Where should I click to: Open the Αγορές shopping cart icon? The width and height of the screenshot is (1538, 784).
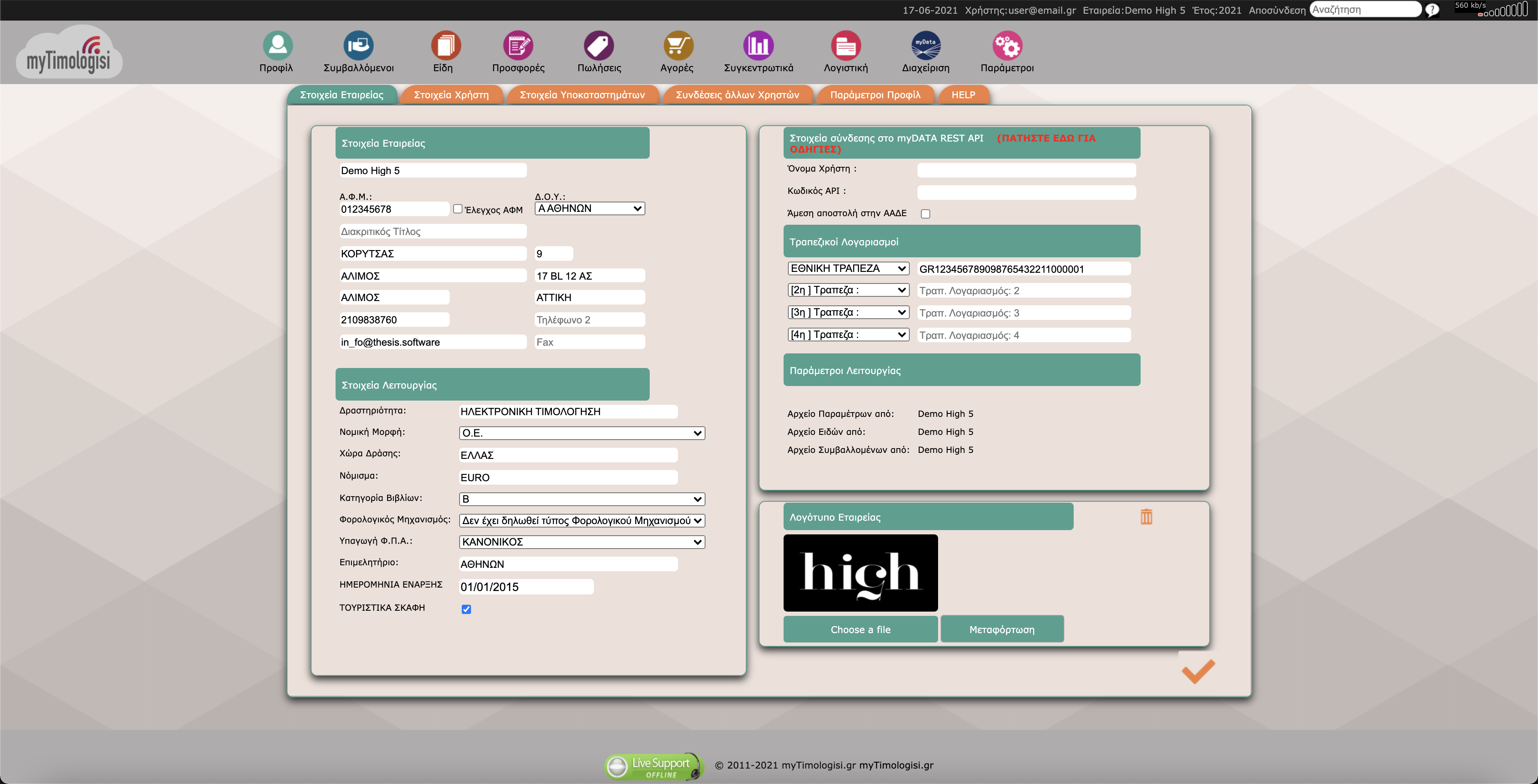coord(678,45)
